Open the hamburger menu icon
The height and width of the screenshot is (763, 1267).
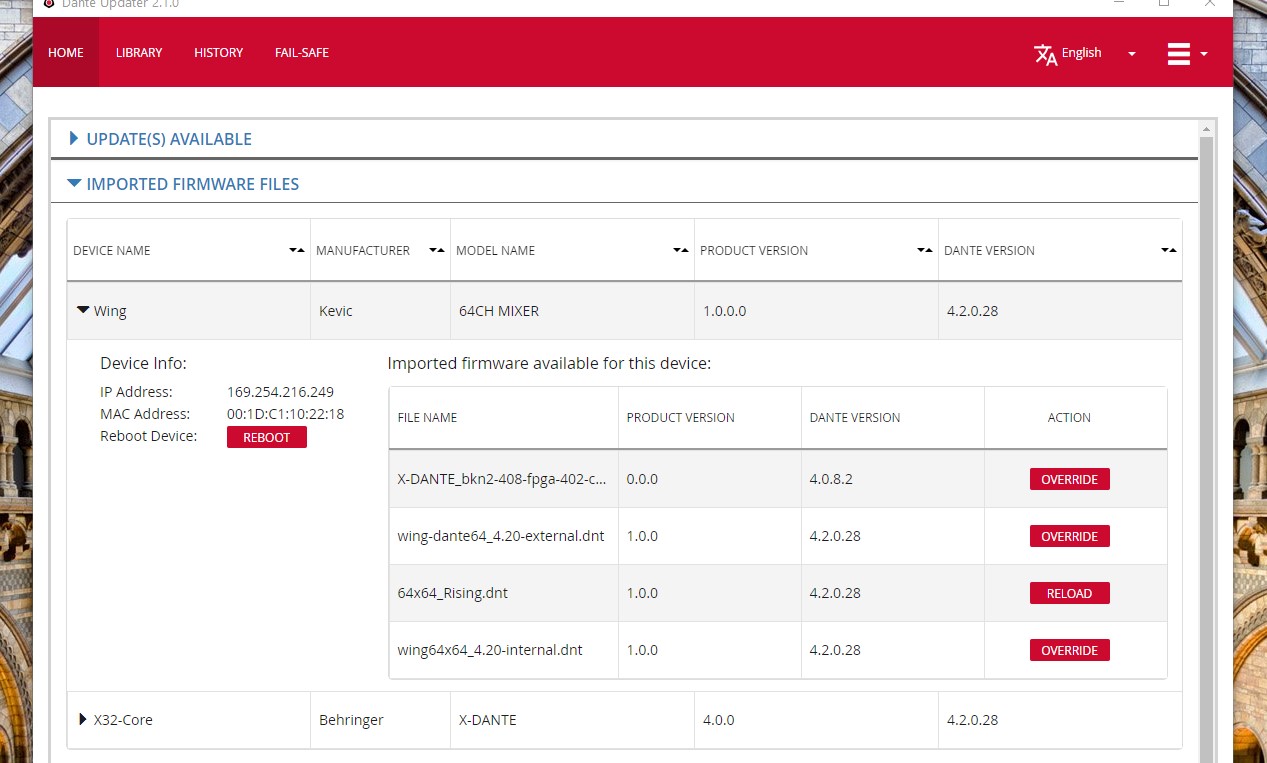[1179, 54]
